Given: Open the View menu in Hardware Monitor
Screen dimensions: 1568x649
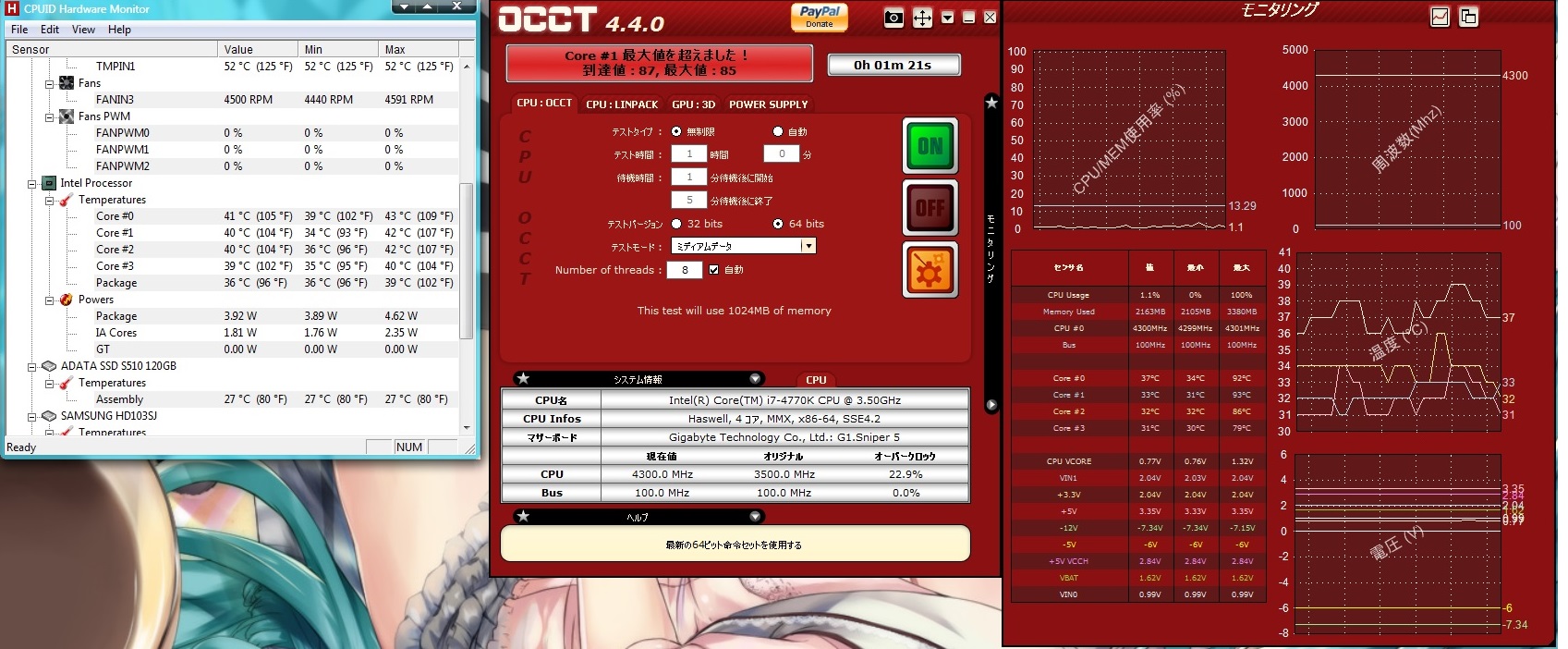Looking at the screenshot, I should click(83, 30).
